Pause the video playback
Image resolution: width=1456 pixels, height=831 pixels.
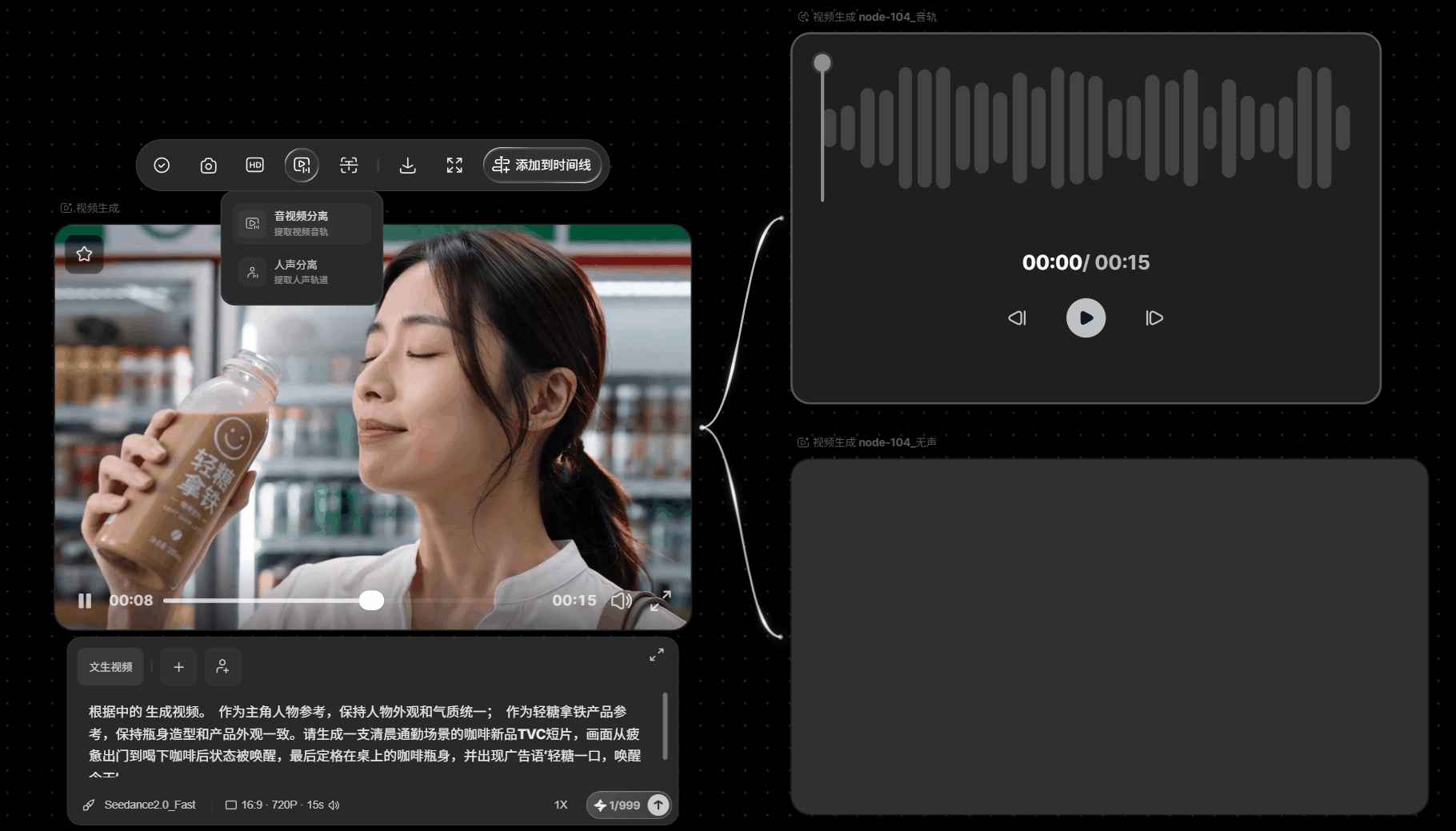(85, 601)
